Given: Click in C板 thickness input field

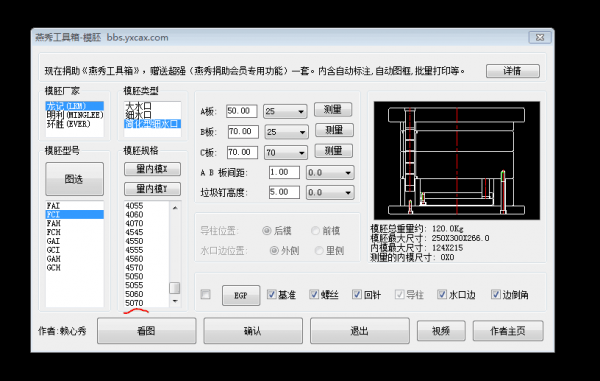Looking at the screenshot, I should [242, 153].
